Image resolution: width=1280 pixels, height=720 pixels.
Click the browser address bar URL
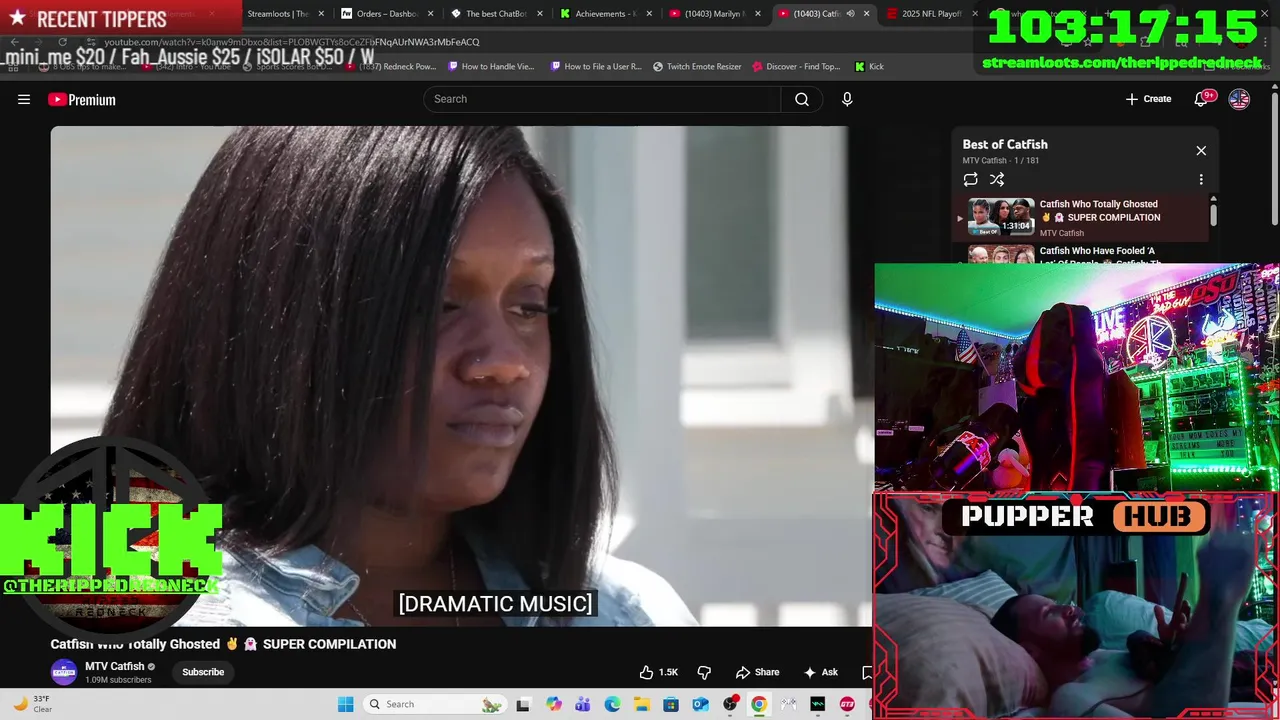point(291,42)
